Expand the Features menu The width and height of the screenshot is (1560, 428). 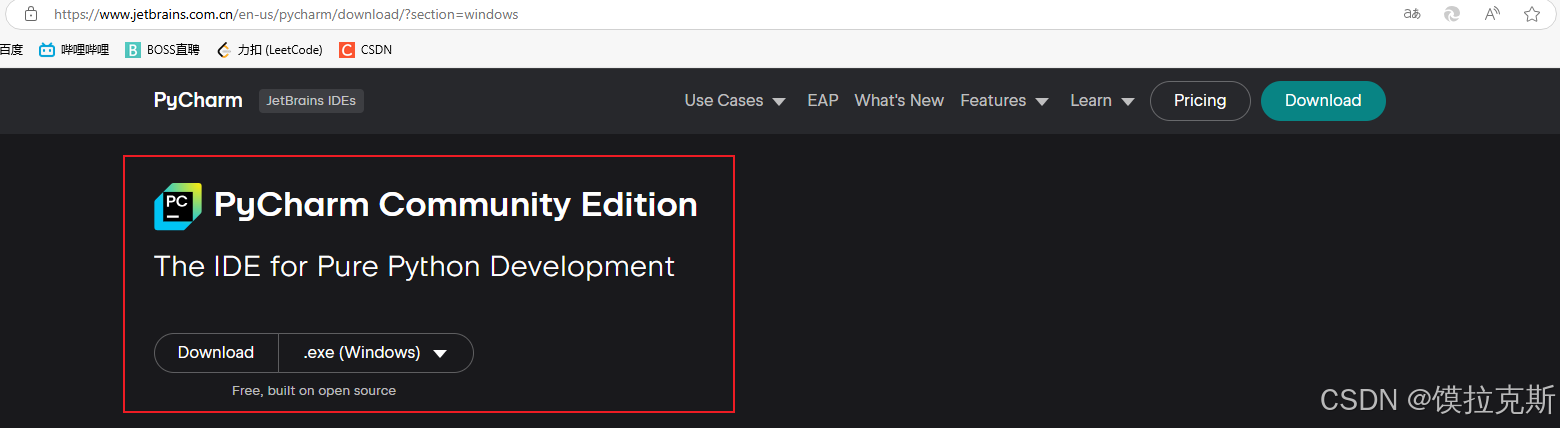tap(1004, 100)
